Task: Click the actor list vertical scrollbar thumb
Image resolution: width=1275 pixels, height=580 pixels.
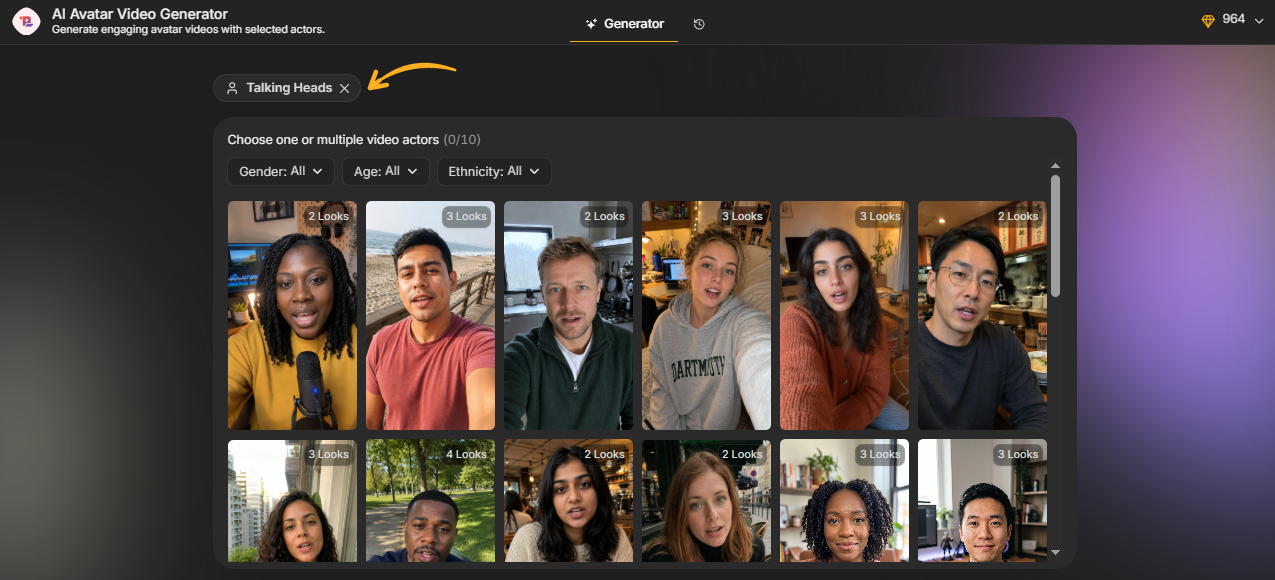Action: 1055,235
